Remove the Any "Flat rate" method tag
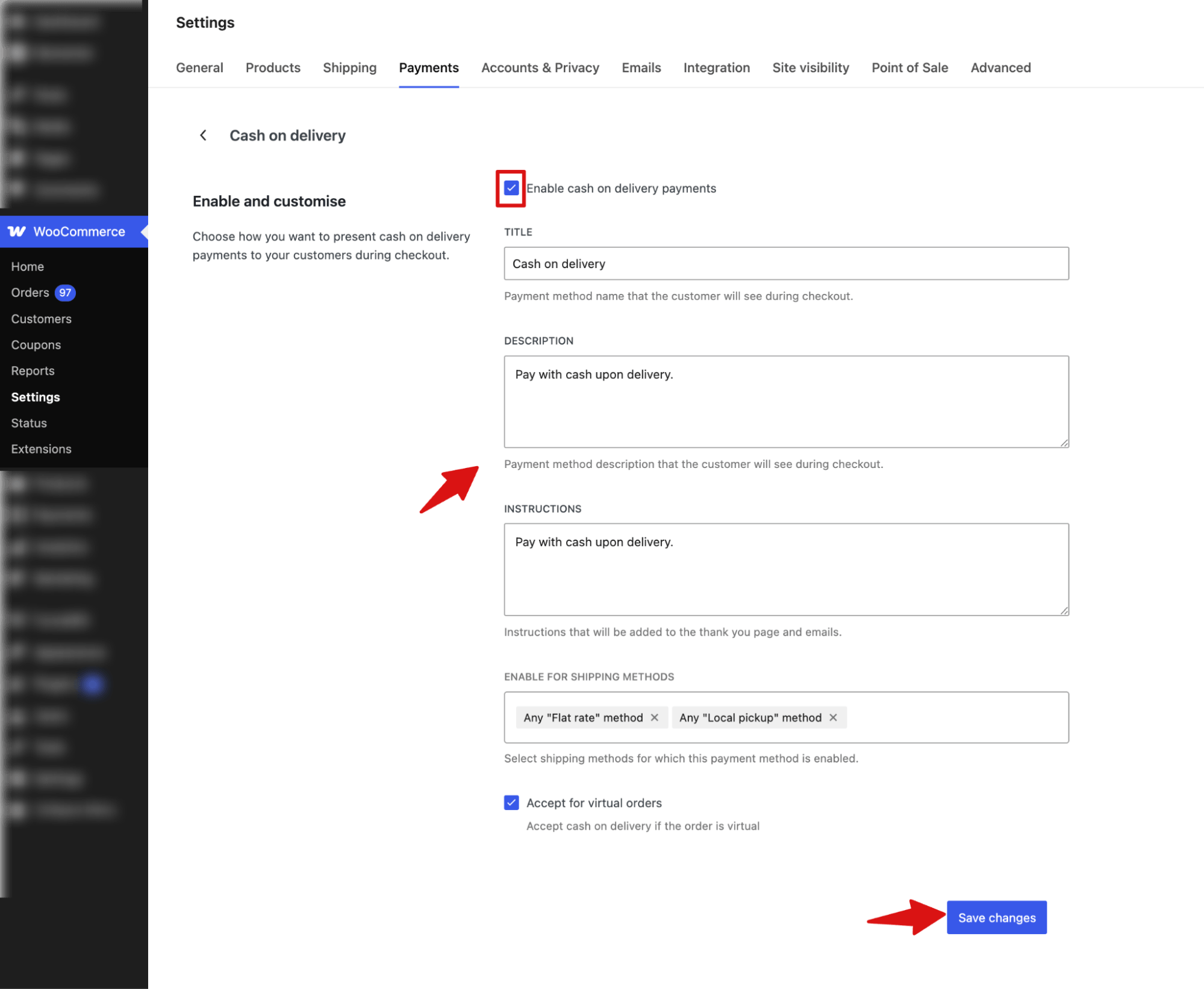Viewport: 1204px width, 989px height. click(655, 717)
